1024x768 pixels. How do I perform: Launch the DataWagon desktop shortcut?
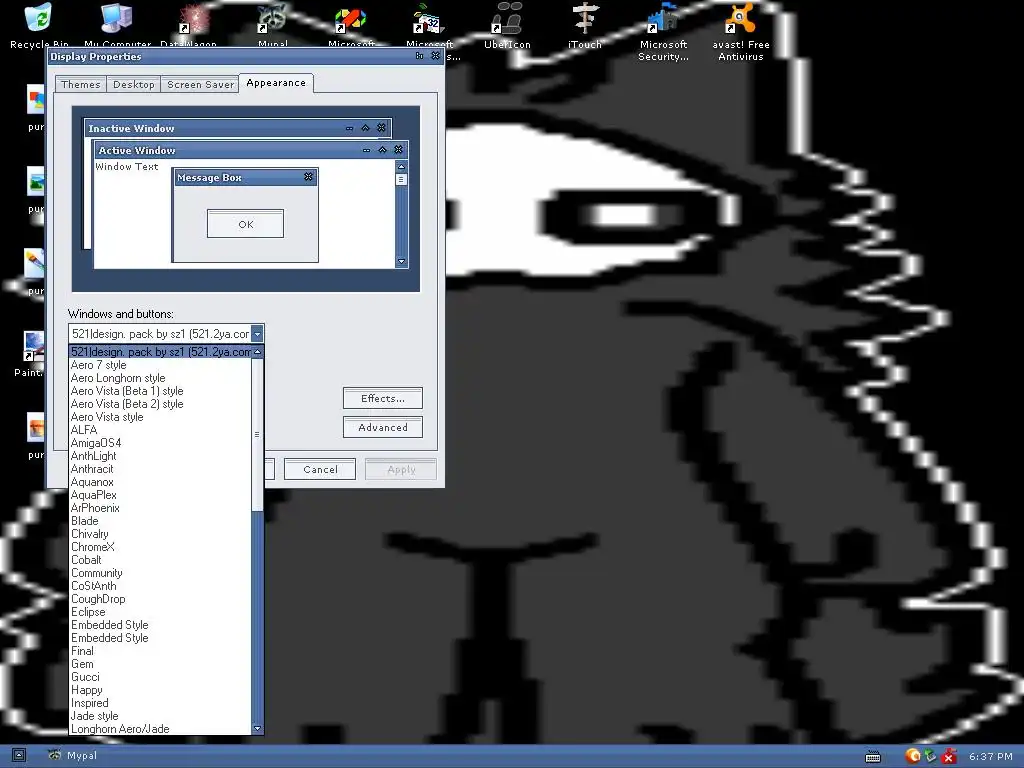[x=188, y=25]
